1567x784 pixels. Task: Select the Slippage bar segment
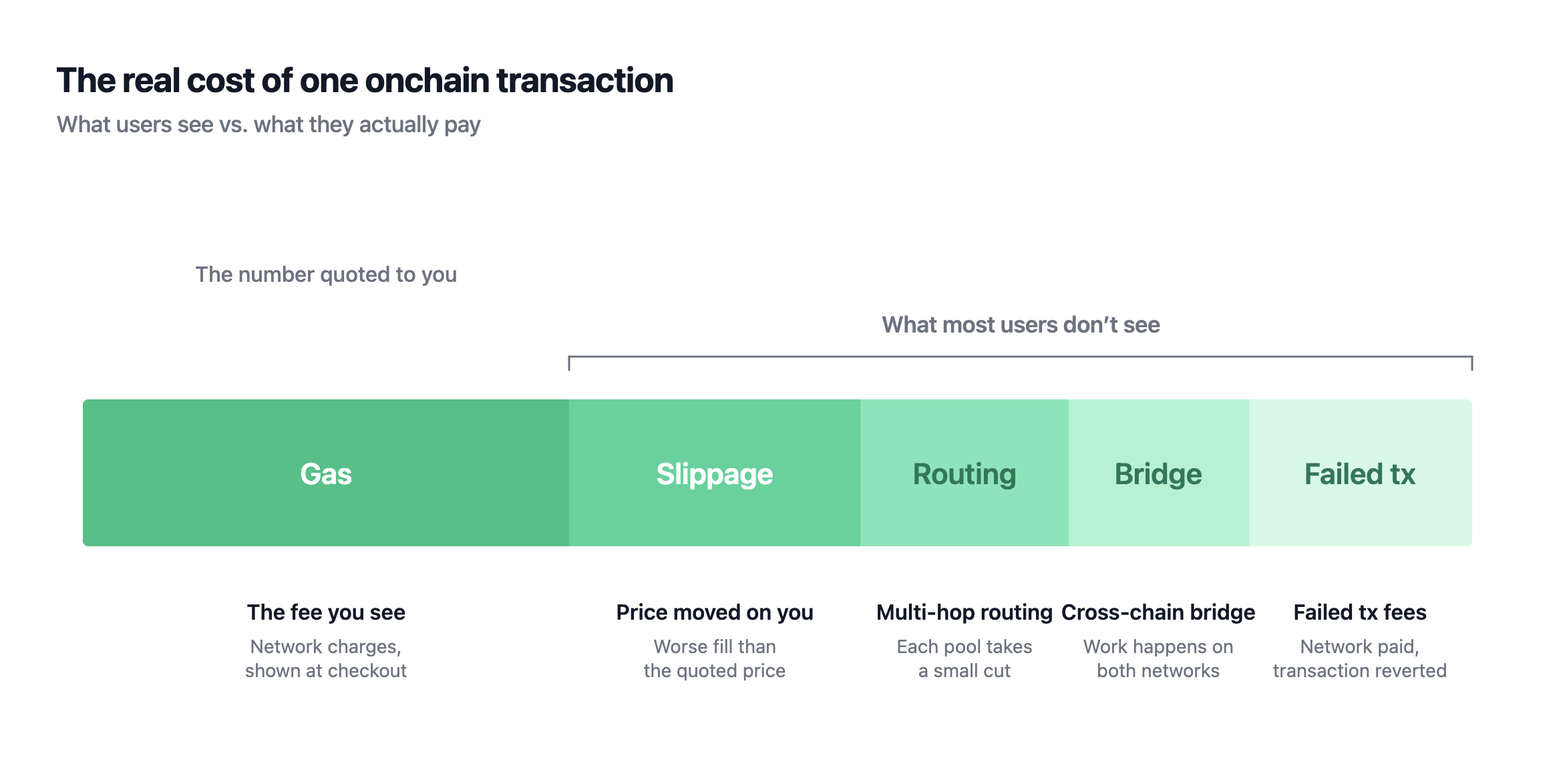pyautogui.click(x=715, y=473)
